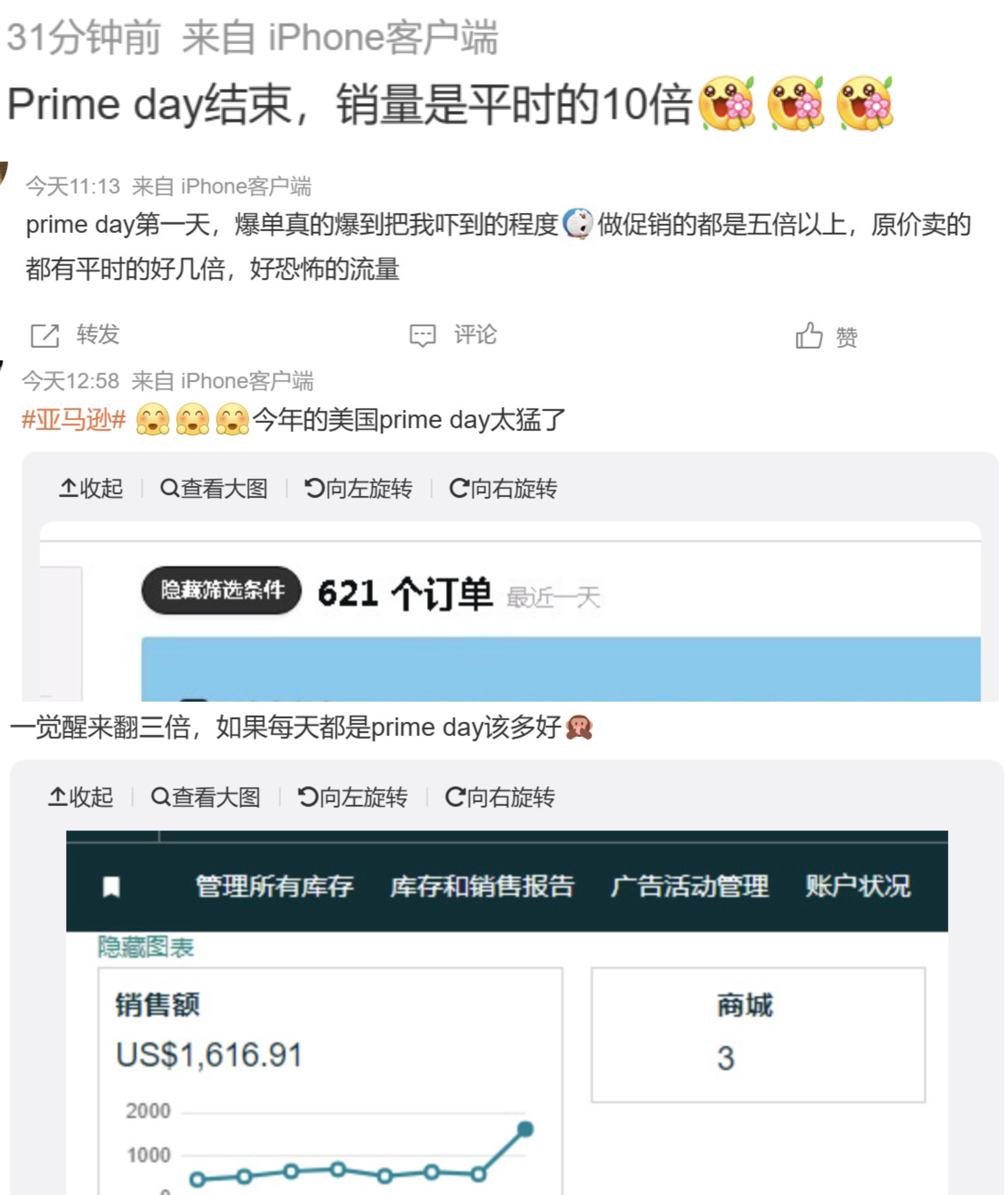Hide the chart via 隐藏图表
The height and width of the screenshot is (1195, 1008).
tap(146, 947)
